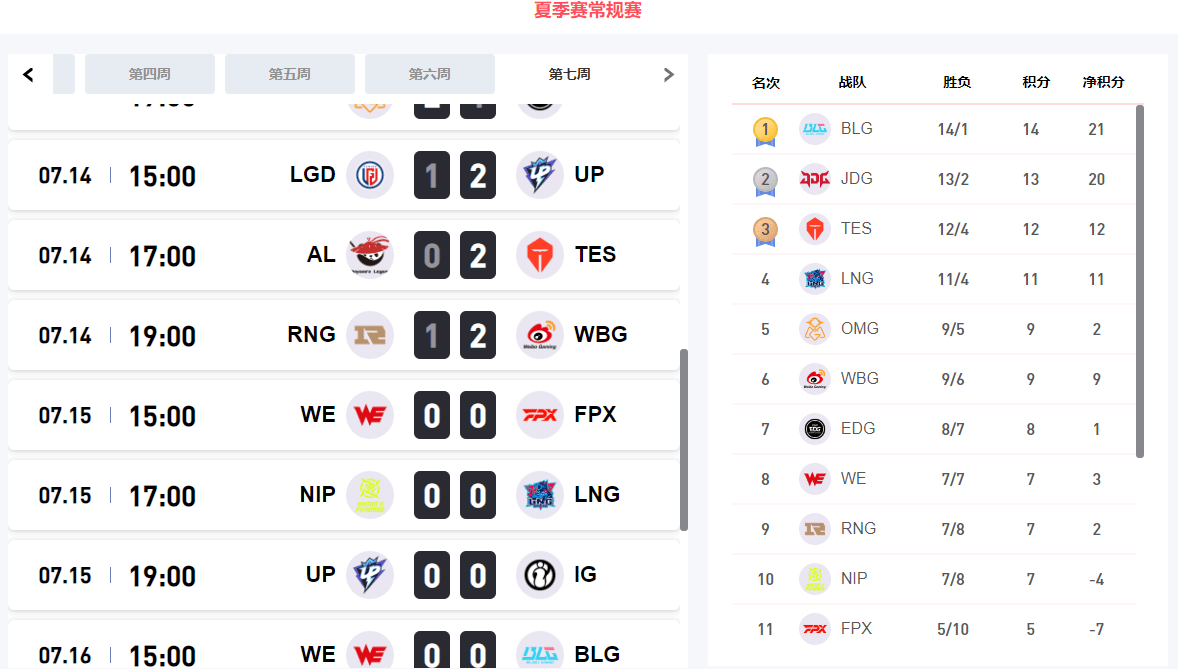Screen dimensions: 1178x669
Task: Switch to the 第五周 tab
Action: [290, 74]
